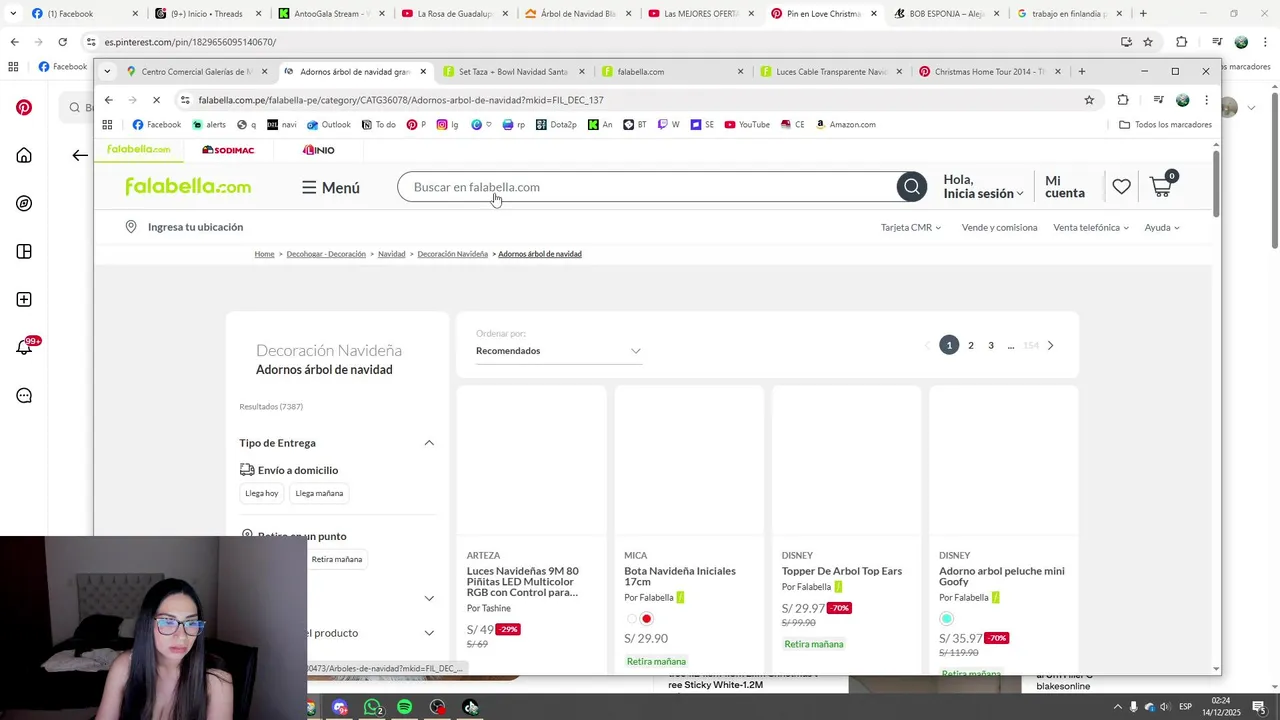Viewport: 1280px width, 720px height.
Task: Switch to Luces Cable Transparente tab
Action: pos(831,72)
